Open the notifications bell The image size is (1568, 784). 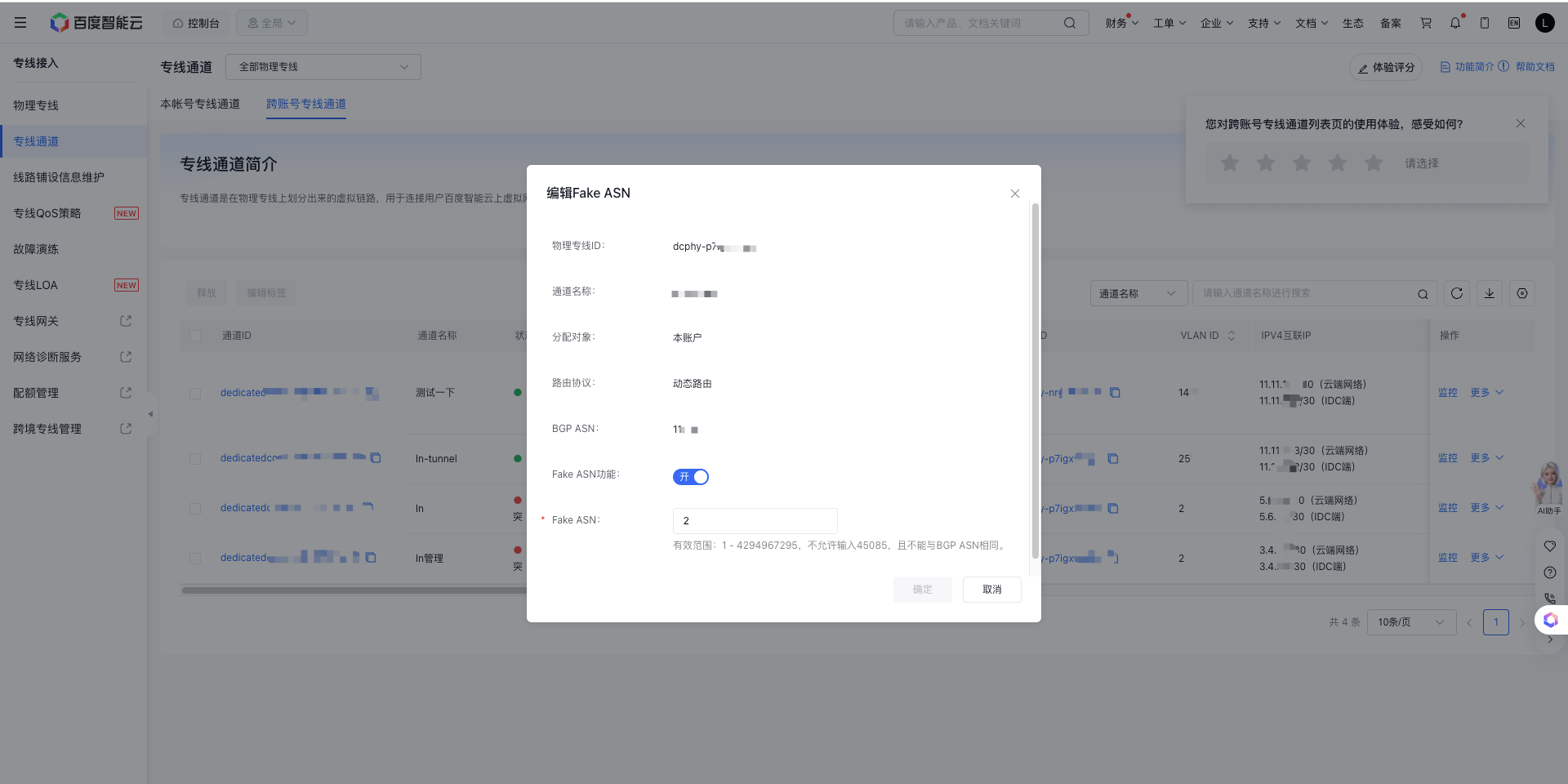(1455, 23)
